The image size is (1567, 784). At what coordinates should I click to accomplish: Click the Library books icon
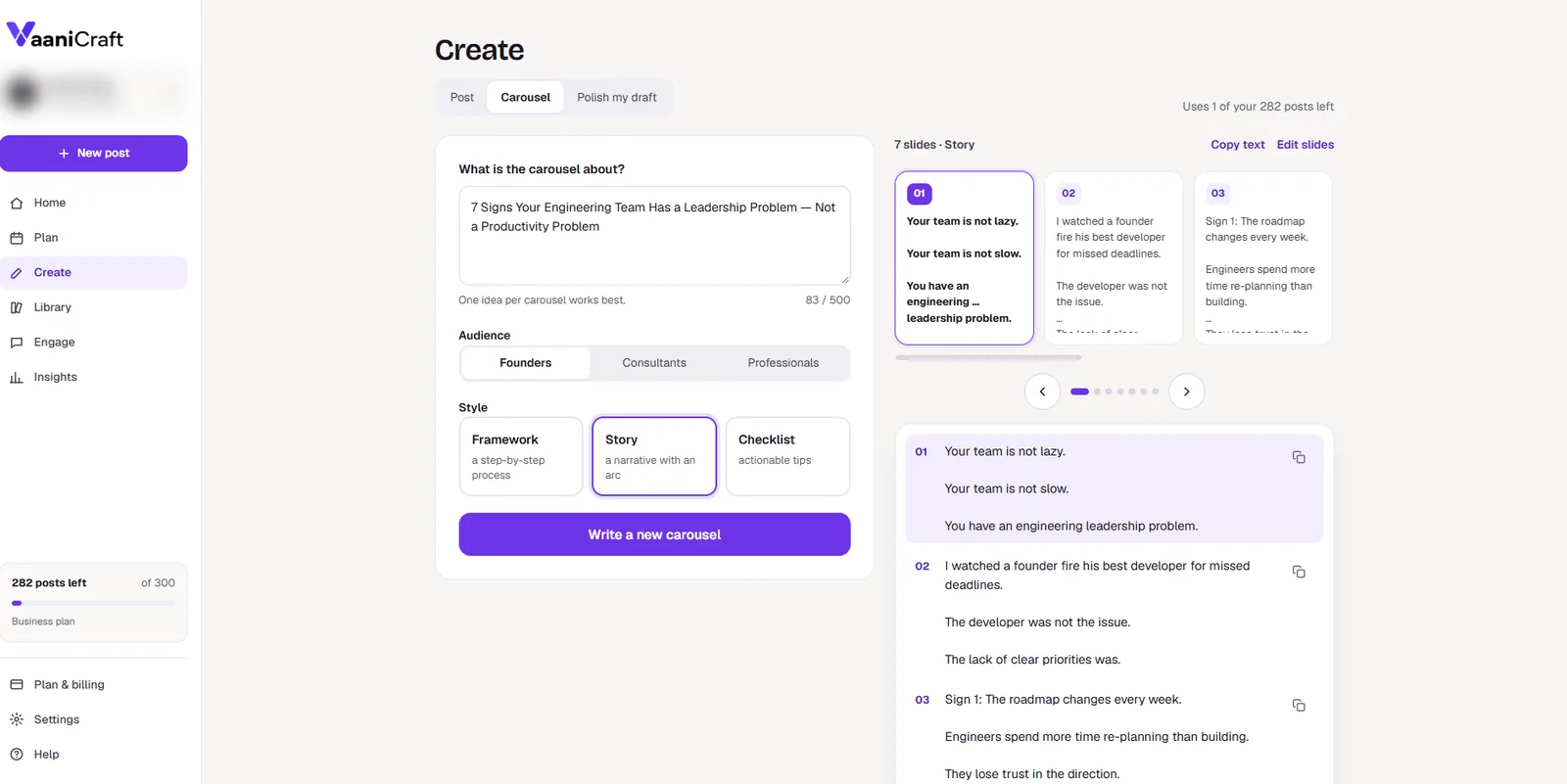click(x=17, y=307)
